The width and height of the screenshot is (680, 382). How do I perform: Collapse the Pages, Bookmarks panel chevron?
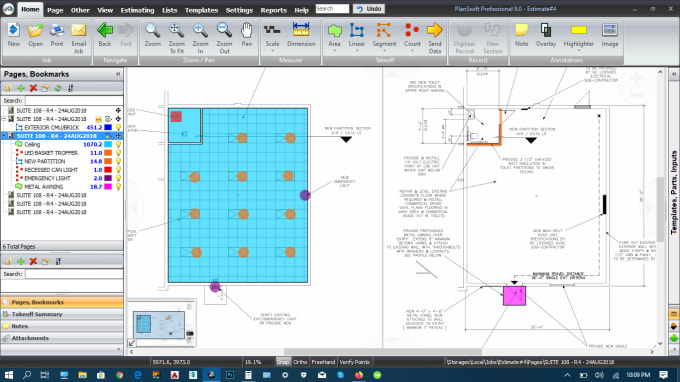point(118,74)
